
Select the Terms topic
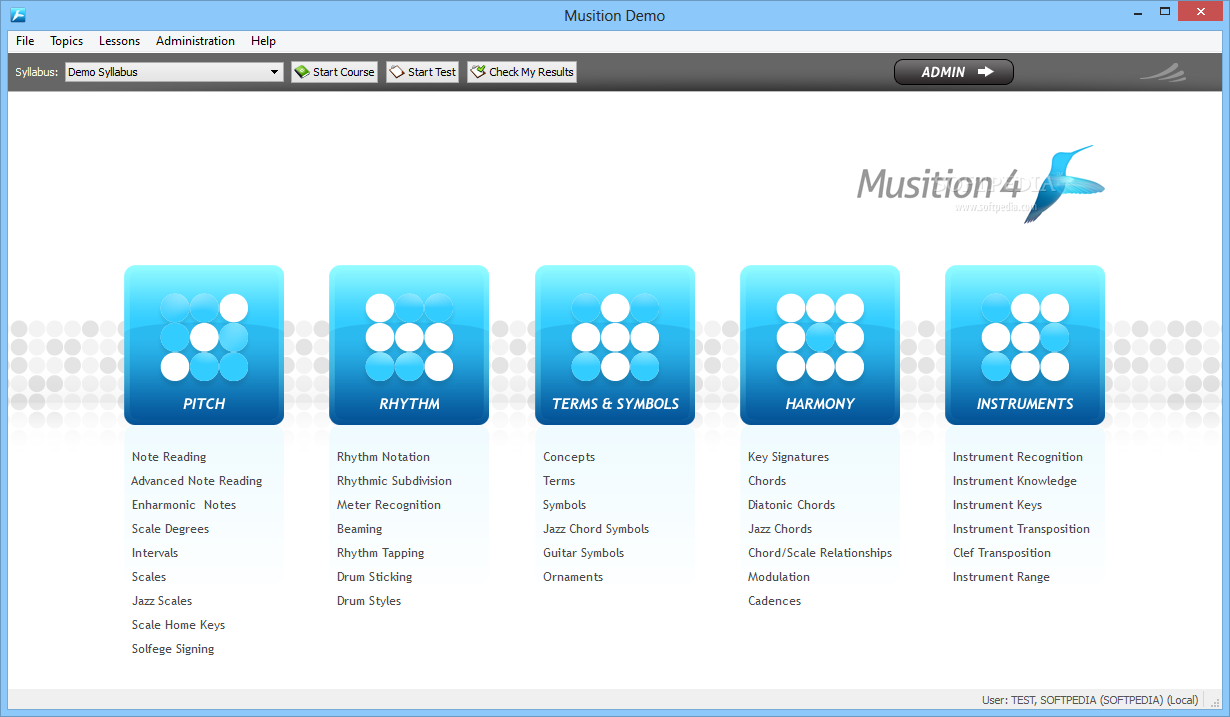click(559, 481)
